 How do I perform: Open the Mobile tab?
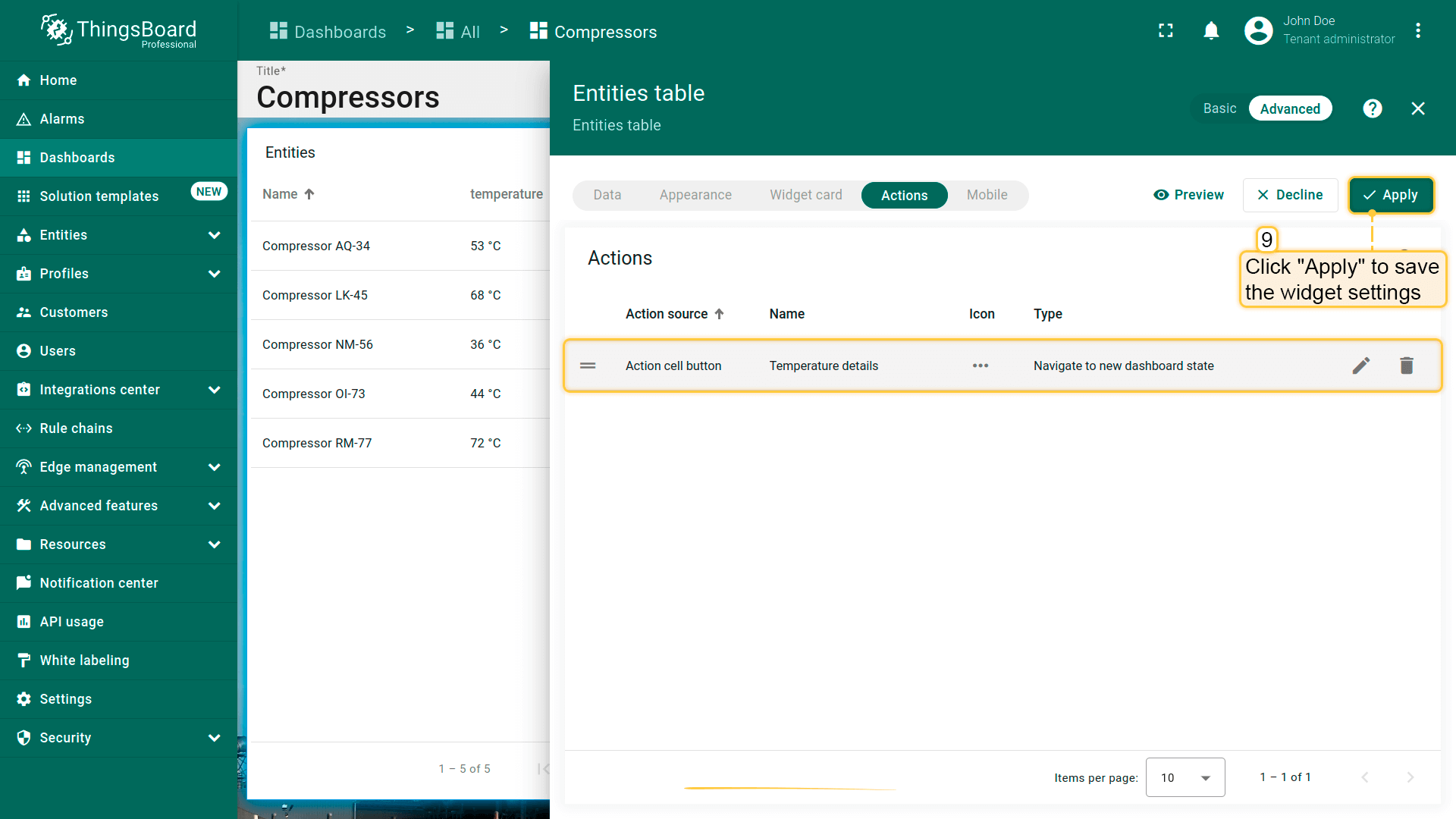pyautogui.click(x=987, y=195)
